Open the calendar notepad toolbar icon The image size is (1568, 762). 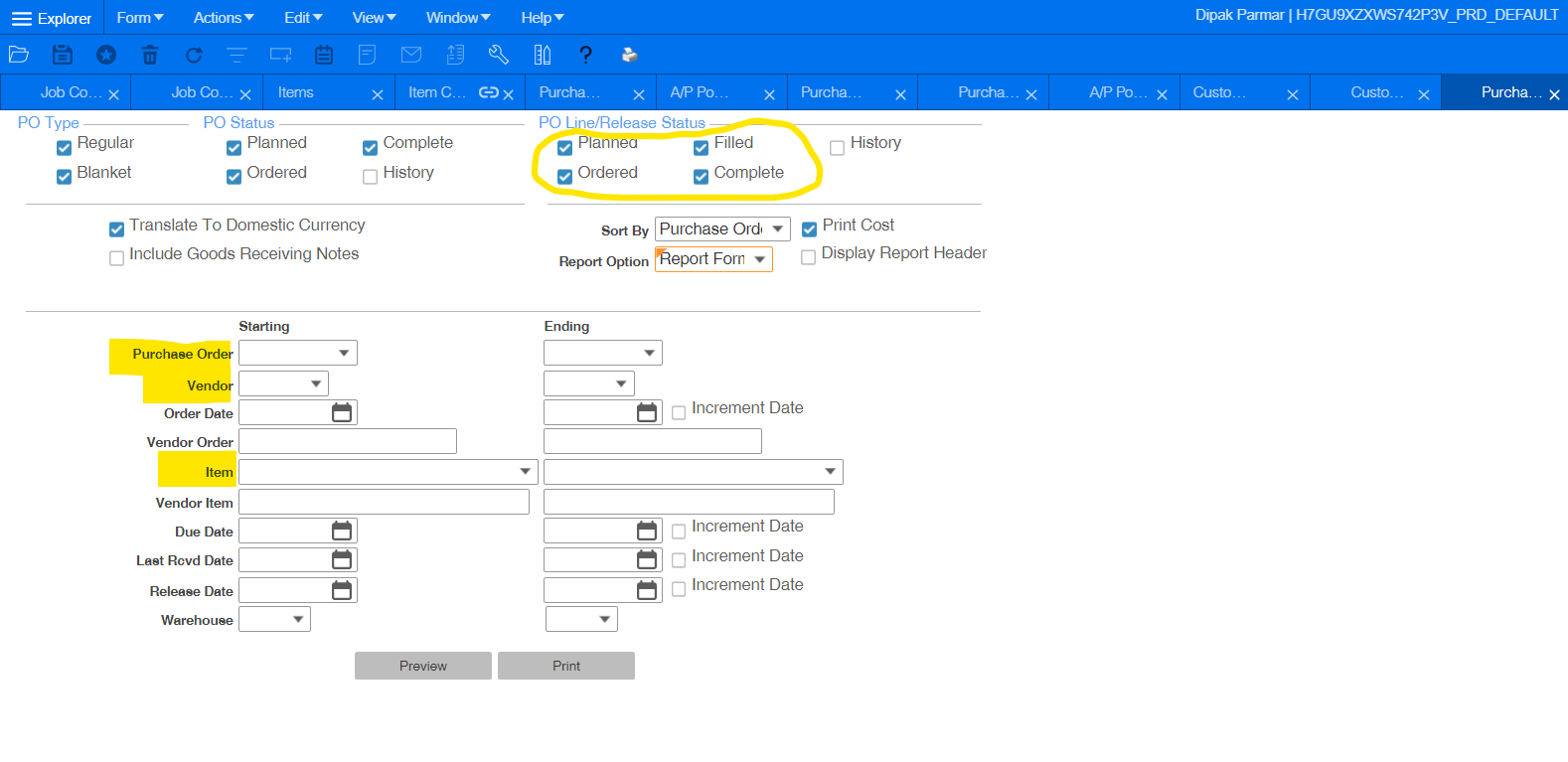pos(324,55)
